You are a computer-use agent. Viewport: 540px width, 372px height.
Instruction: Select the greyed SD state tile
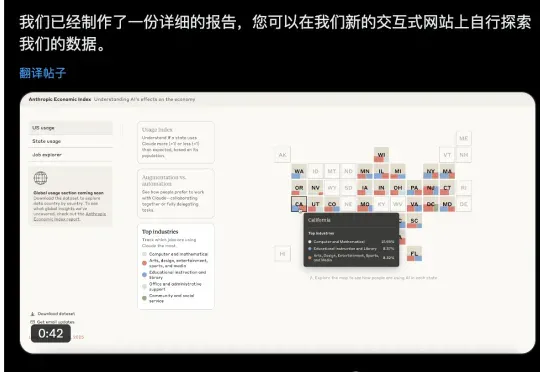pyautogui.click(x=348, y=188)
